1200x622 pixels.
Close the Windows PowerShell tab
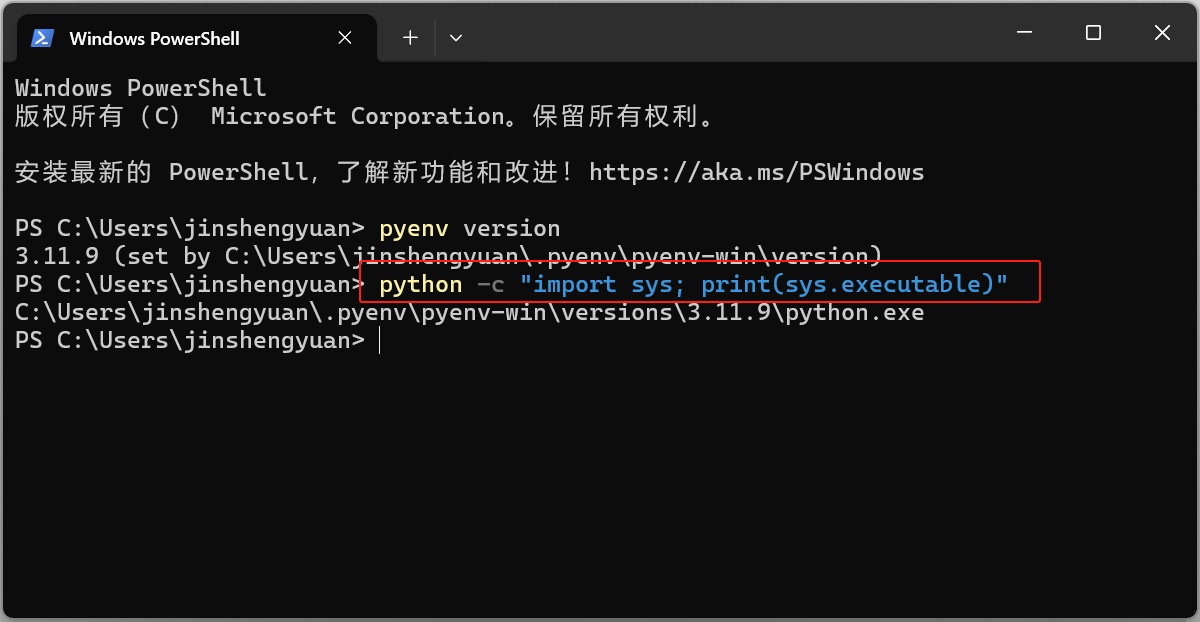point(345,38)
